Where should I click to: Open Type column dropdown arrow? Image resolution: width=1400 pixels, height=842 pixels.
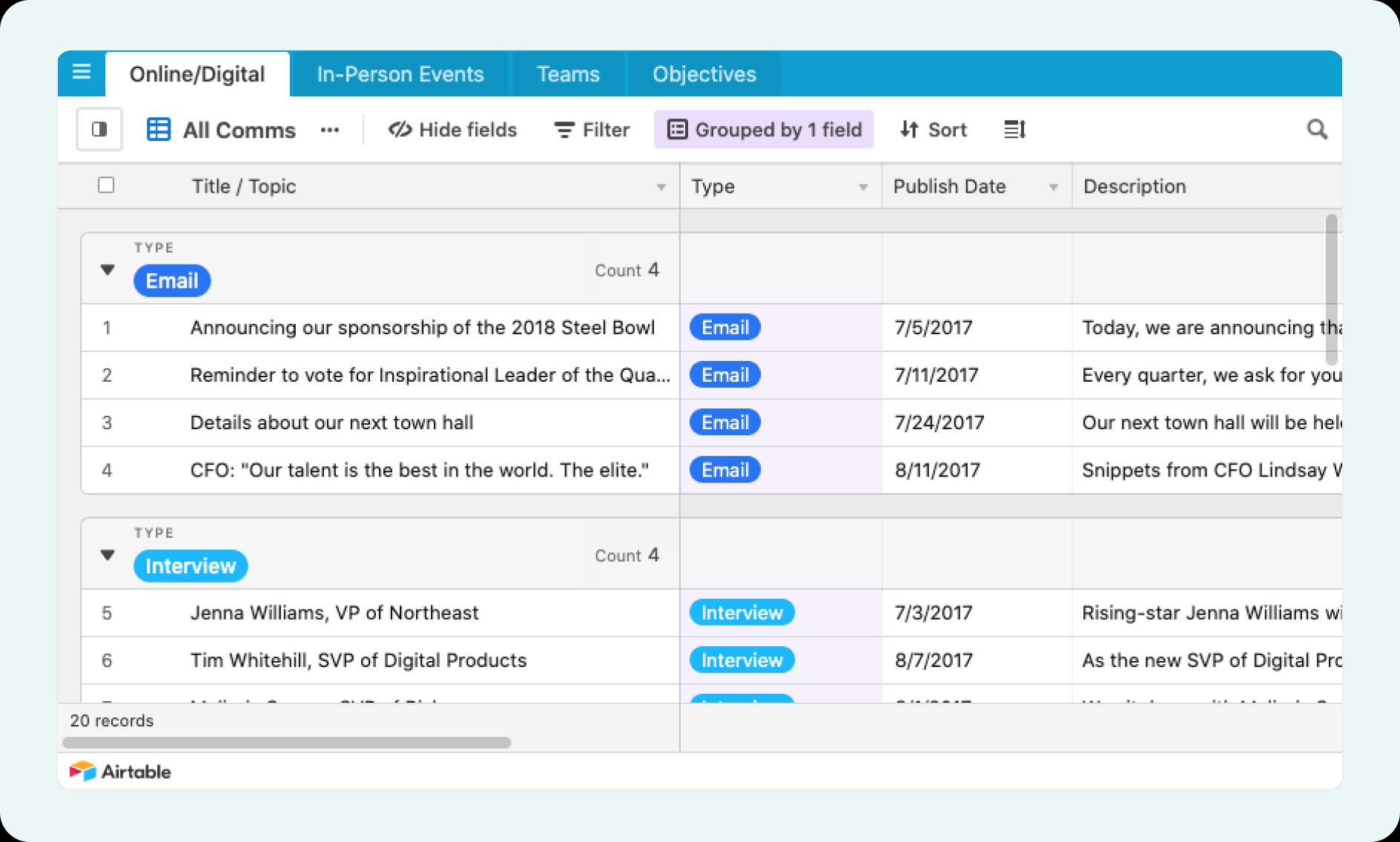click(x=863, y=188)
